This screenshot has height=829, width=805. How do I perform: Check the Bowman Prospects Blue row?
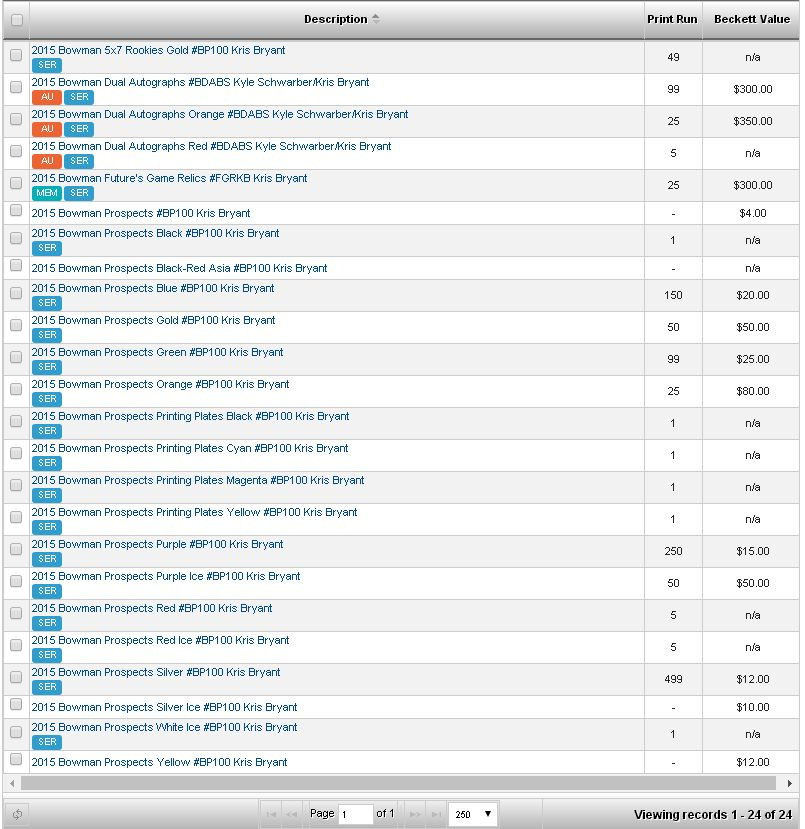[x=16, y=293]
